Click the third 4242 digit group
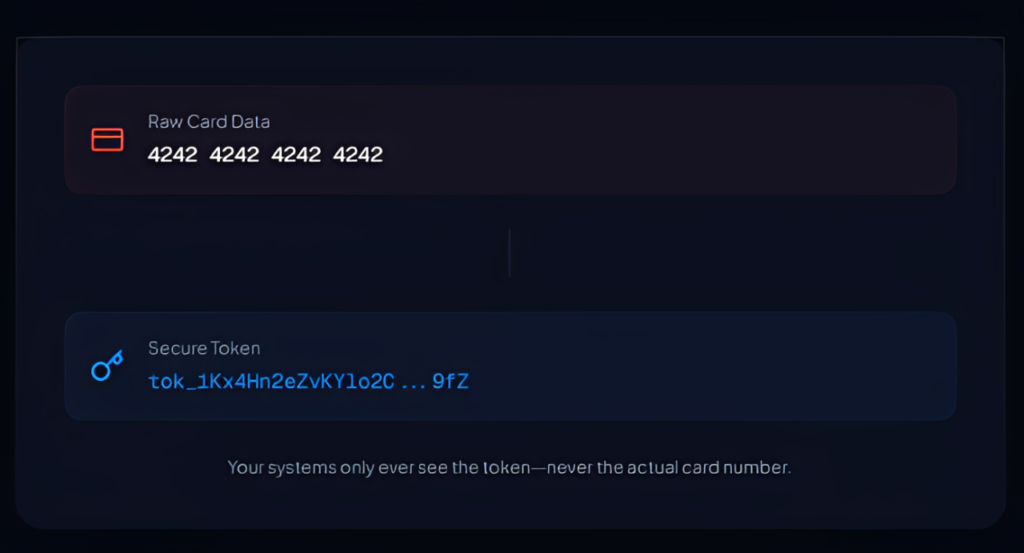 (x=296, y=155)
